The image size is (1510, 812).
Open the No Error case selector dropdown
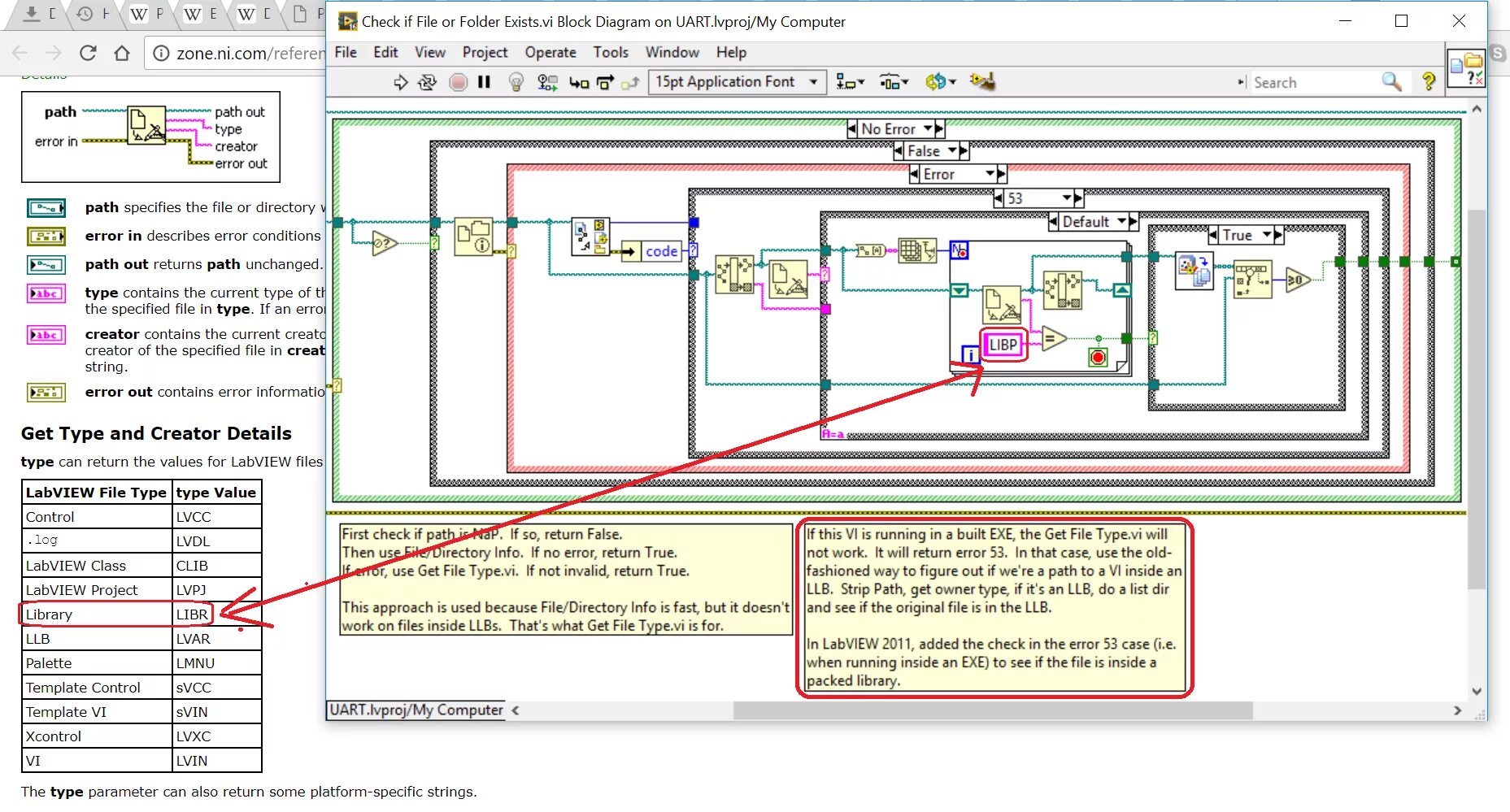point(928,128)
